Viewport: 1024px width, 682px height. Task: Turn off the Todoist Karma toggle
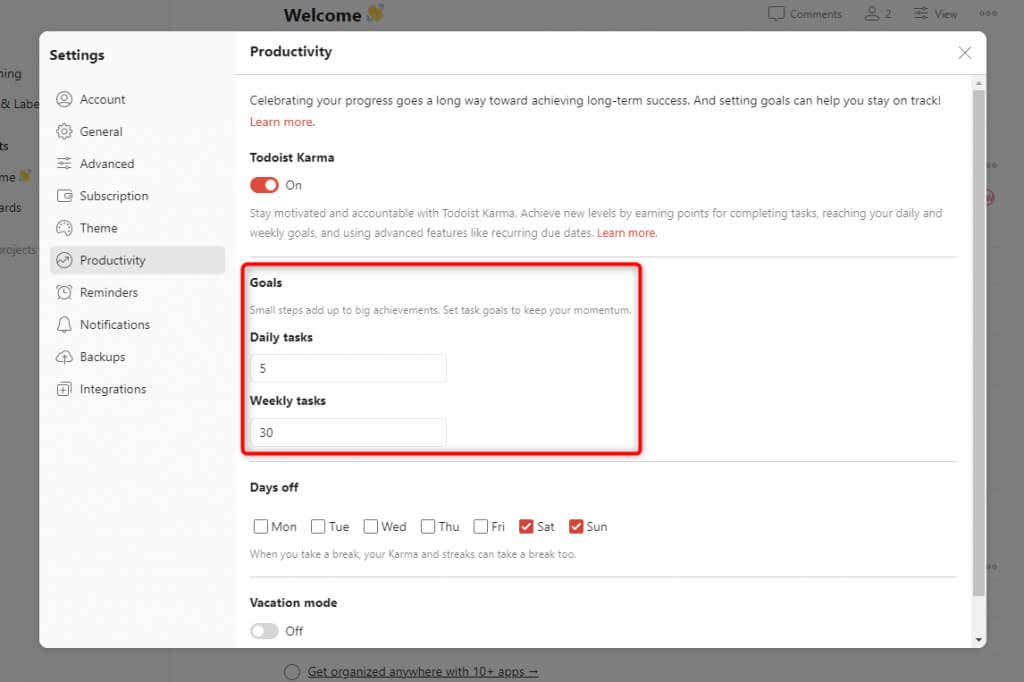264,186
